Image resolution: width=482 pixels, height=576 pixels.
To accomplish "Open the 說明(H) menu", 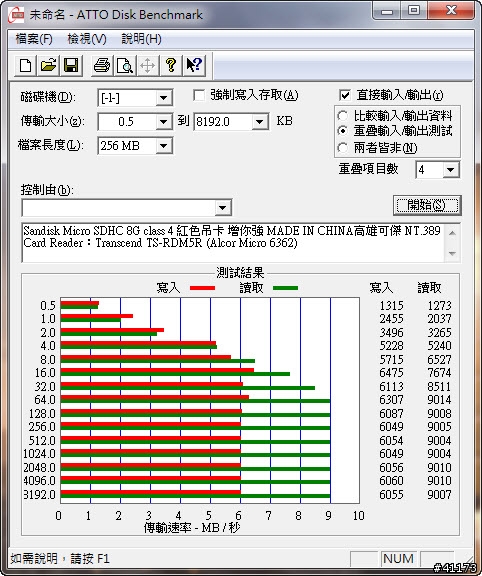I will point(141,39).
